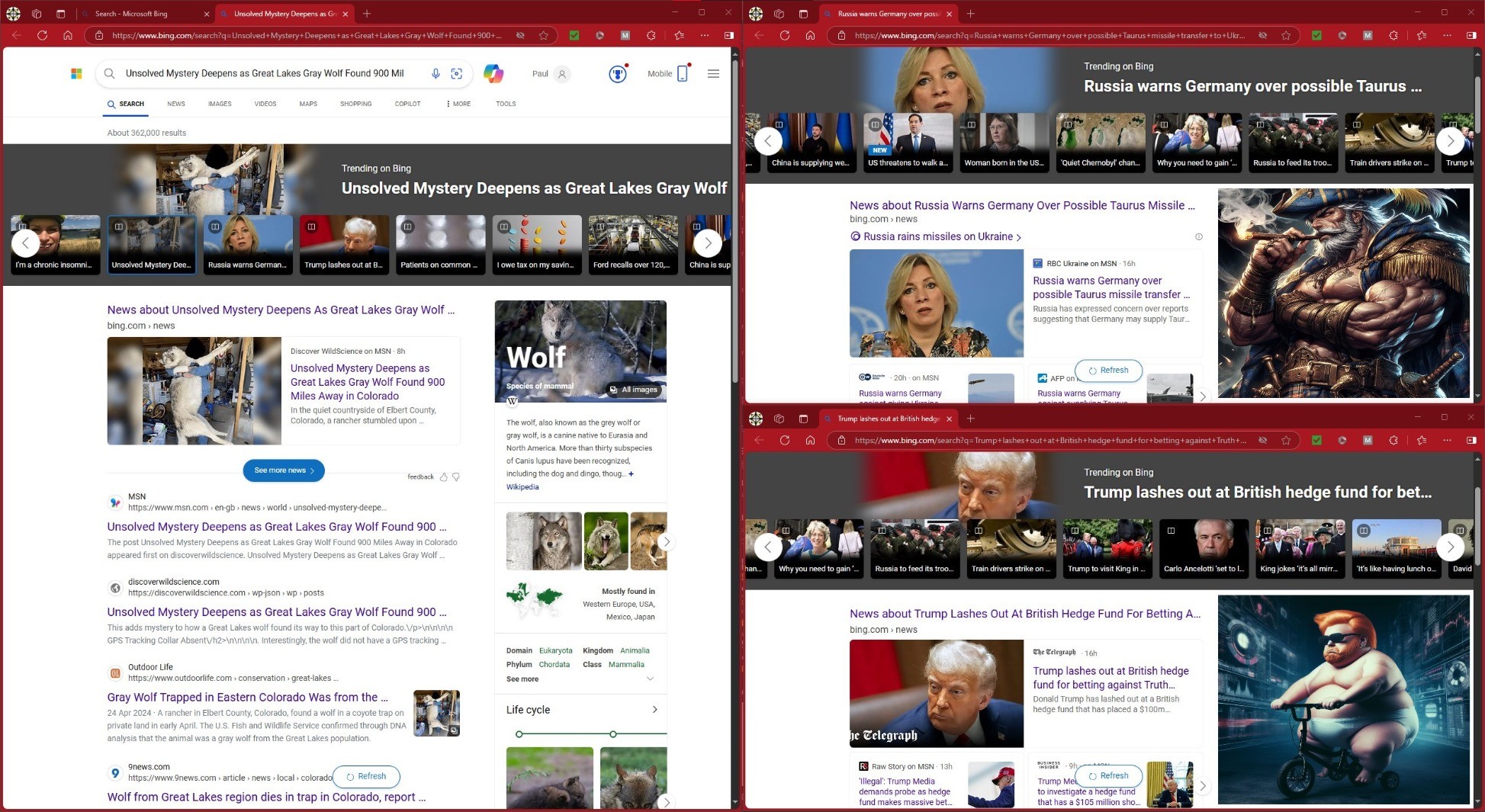Toggle tracking prevention eye icon in left address bar

coord(520,35)
